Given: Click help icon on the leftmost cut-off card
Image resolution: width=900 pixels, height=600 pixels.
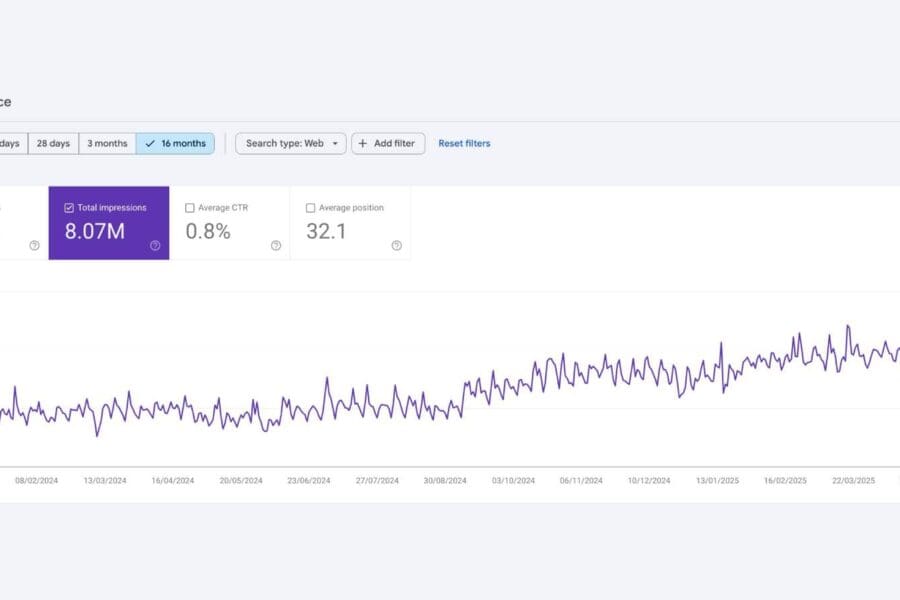Looking at the screenshot, I should tap(34, 246).
